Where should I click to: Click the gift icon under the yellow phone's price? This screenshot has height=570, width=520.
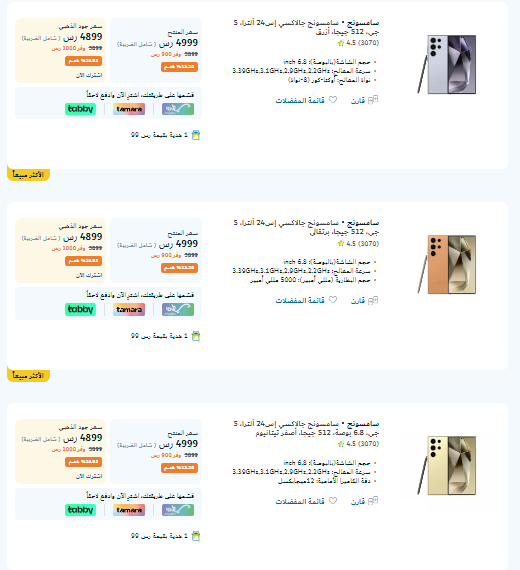[196, 536]
